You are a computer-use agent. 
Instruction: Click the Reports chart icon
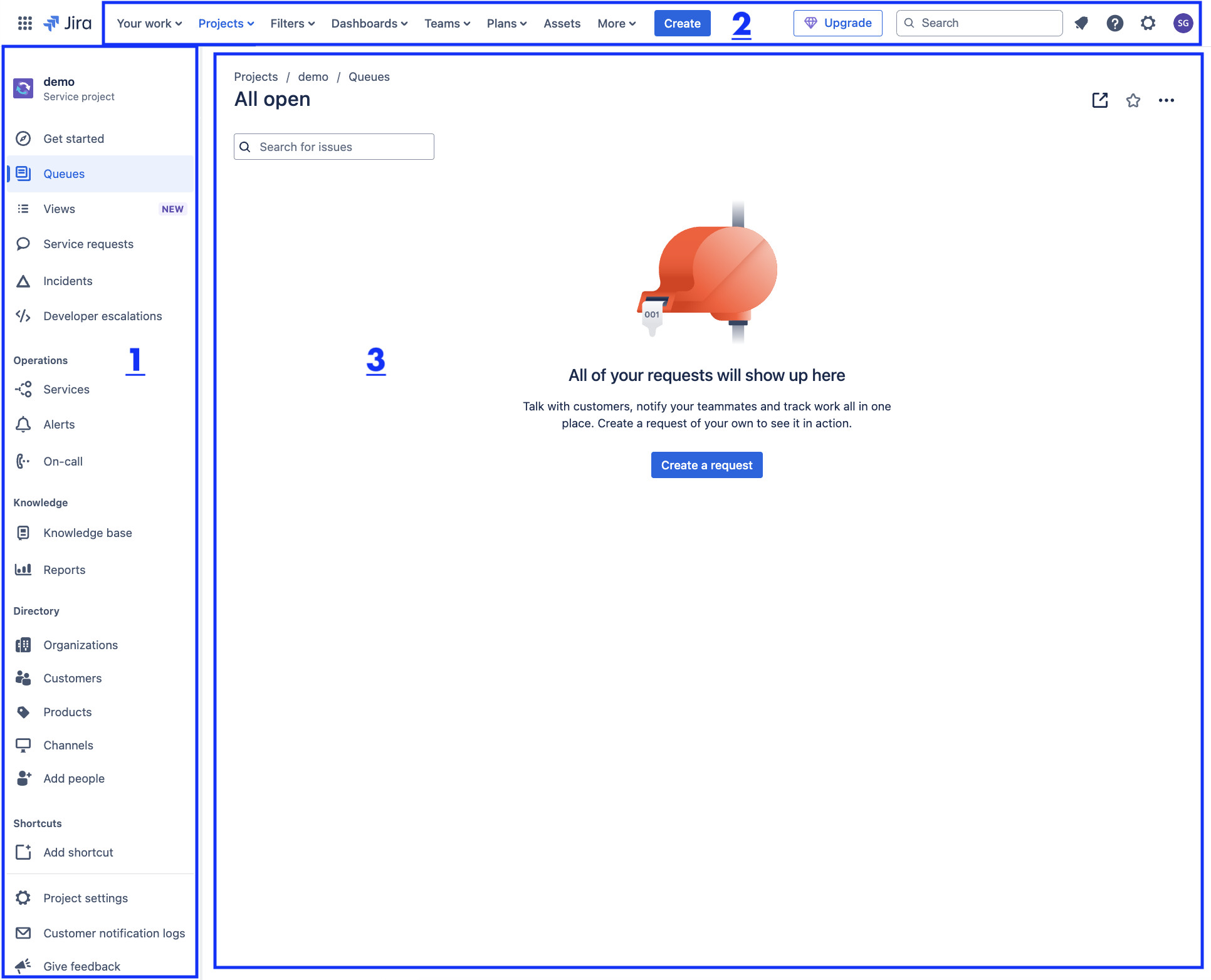(23, 570)
